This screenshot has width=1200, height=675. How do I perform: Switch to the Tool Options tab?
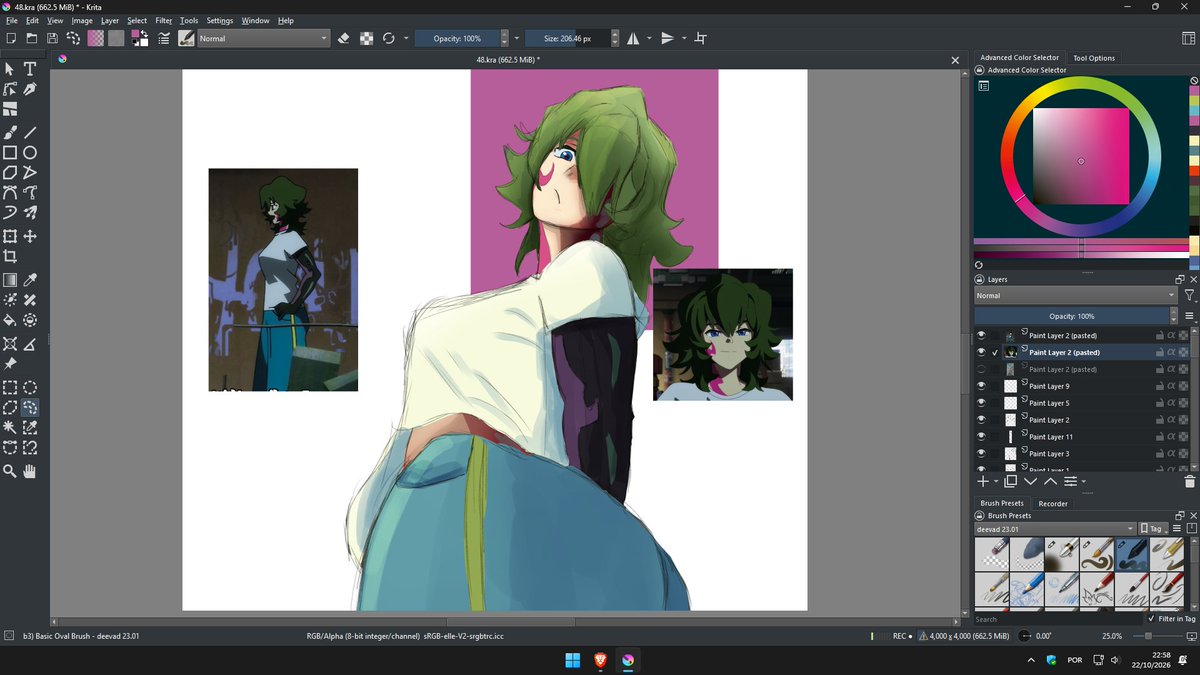(x=1094, y=58)
